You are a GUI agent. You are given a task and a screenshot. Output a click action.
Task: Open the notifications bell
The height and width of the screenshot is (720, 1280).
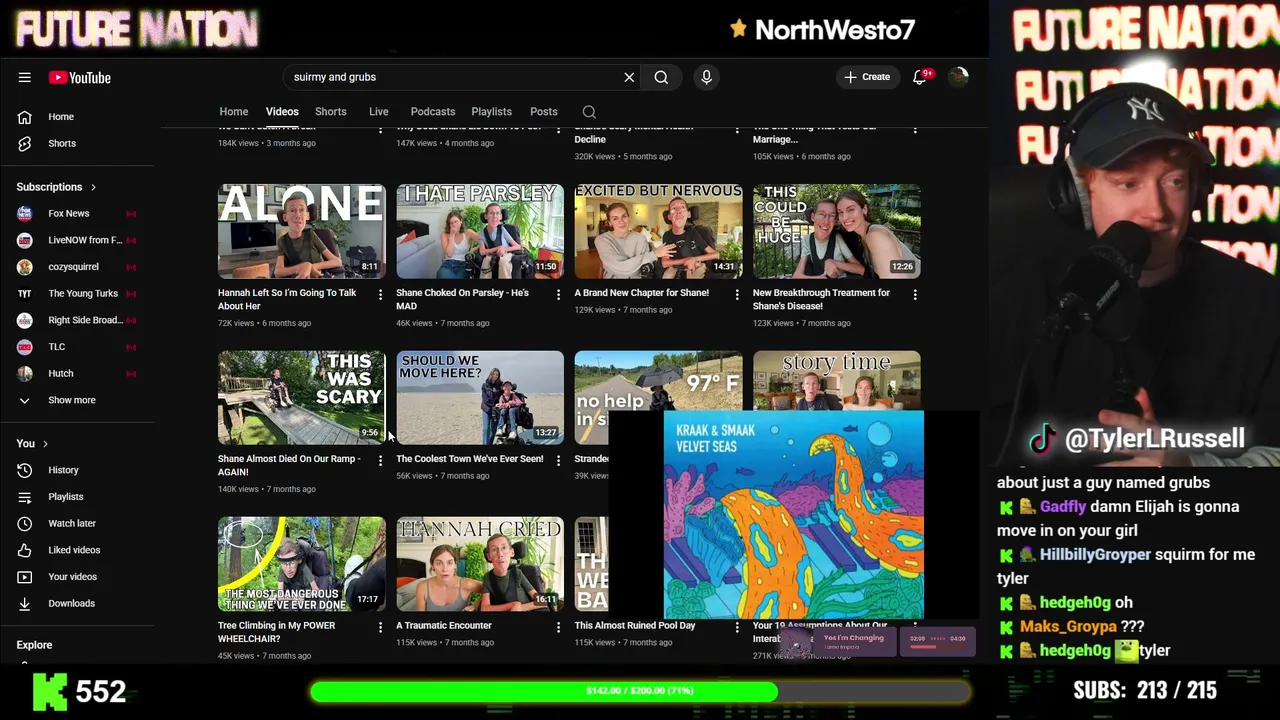click(920, 77)
